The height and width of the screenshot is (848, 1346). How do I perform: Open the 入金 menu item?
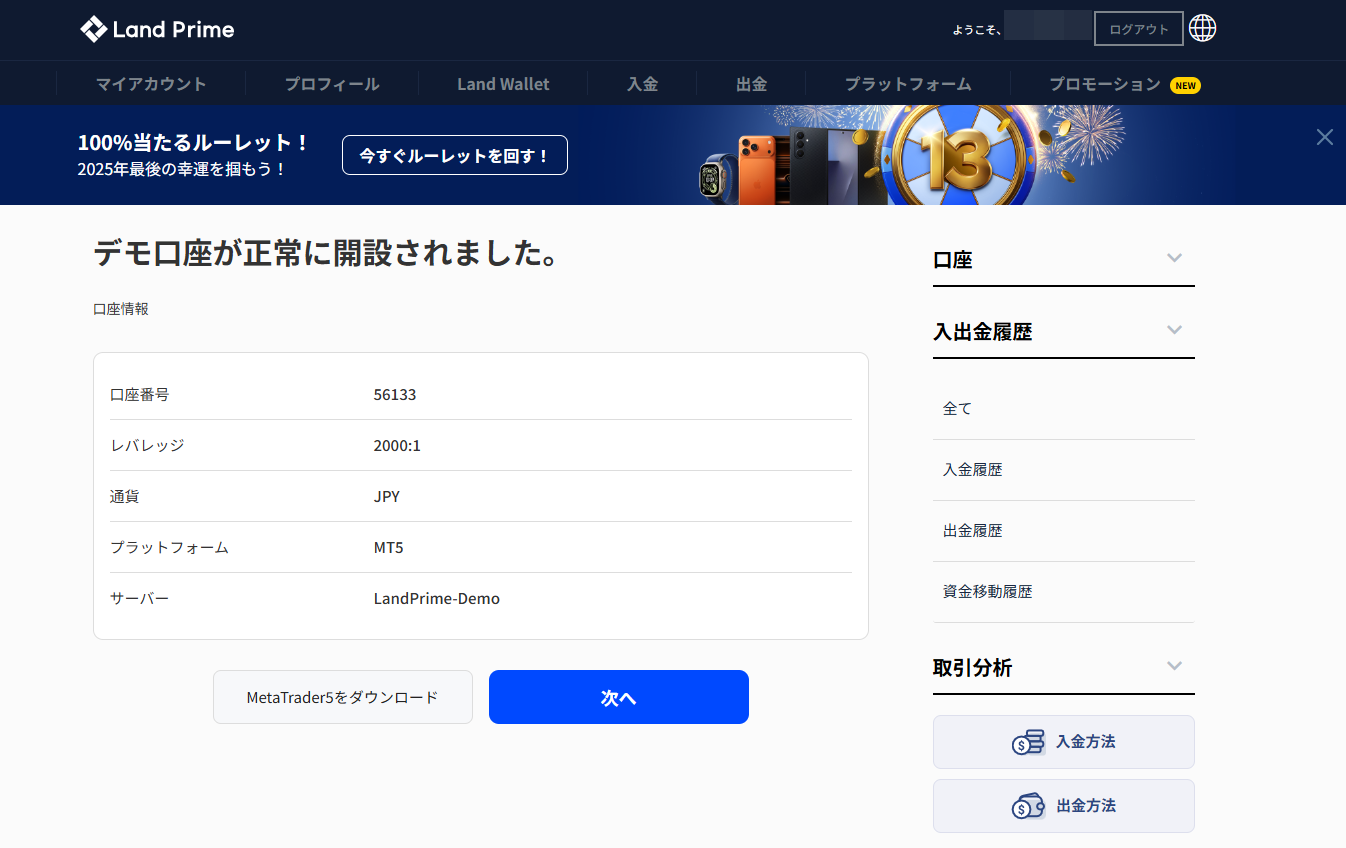click(x=642, y=84)
